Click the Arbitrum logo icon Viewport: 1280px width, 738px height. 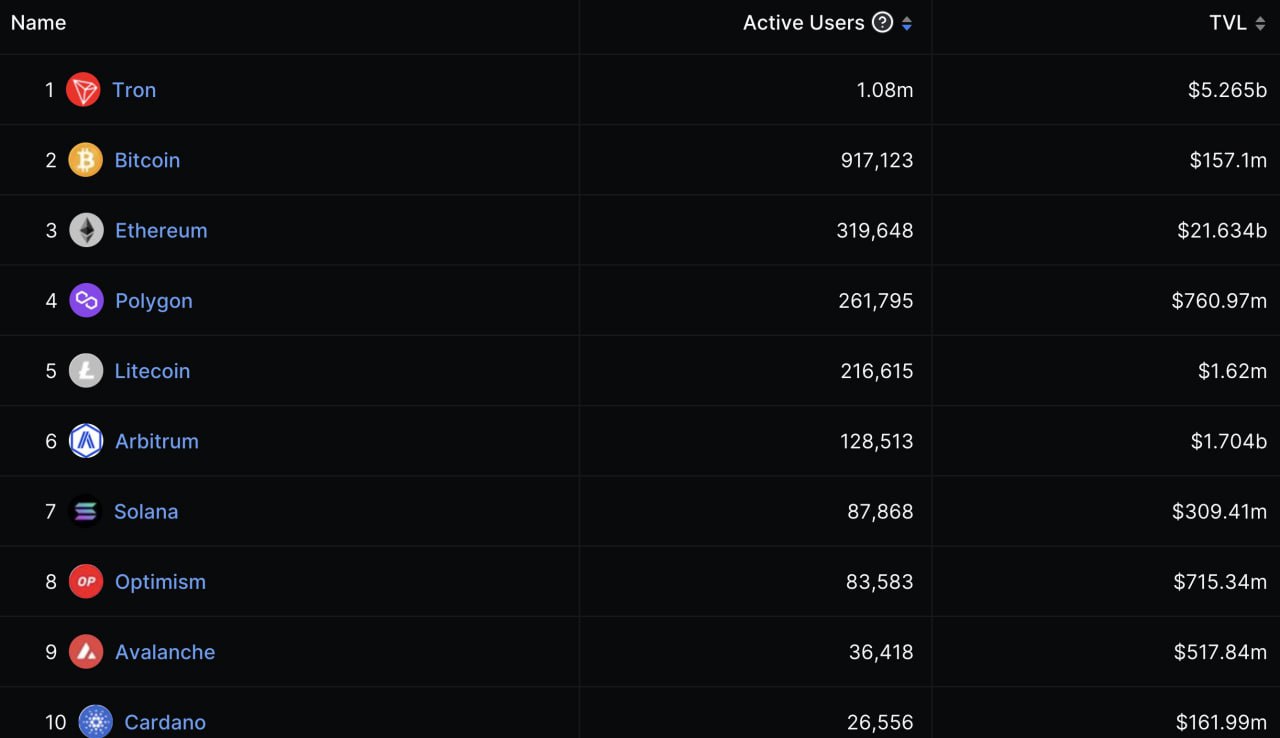86,441
